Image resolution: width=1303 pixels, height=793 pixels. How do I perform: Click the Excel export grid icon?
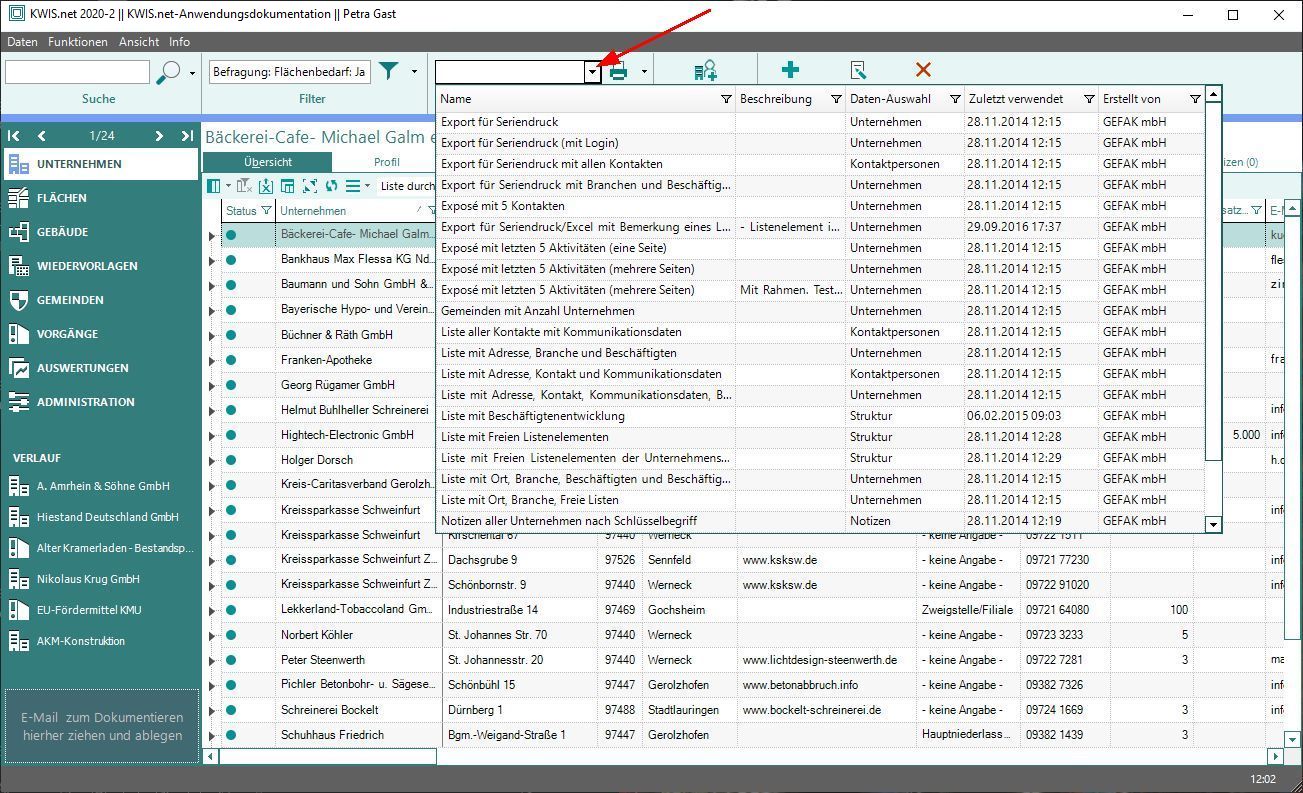266,186
